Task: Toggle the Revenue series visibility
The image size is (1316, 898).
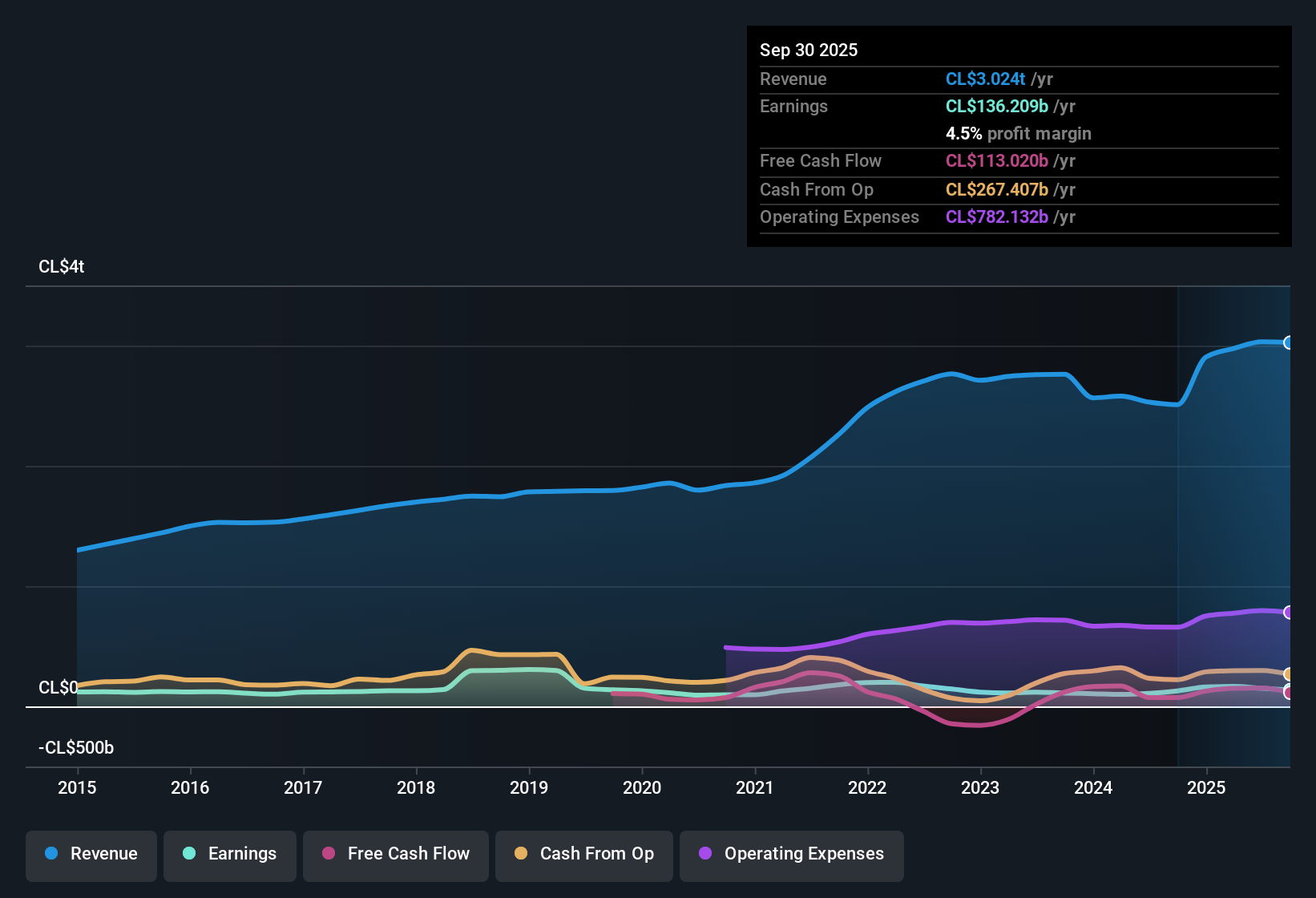Action: tap(91, 854)
